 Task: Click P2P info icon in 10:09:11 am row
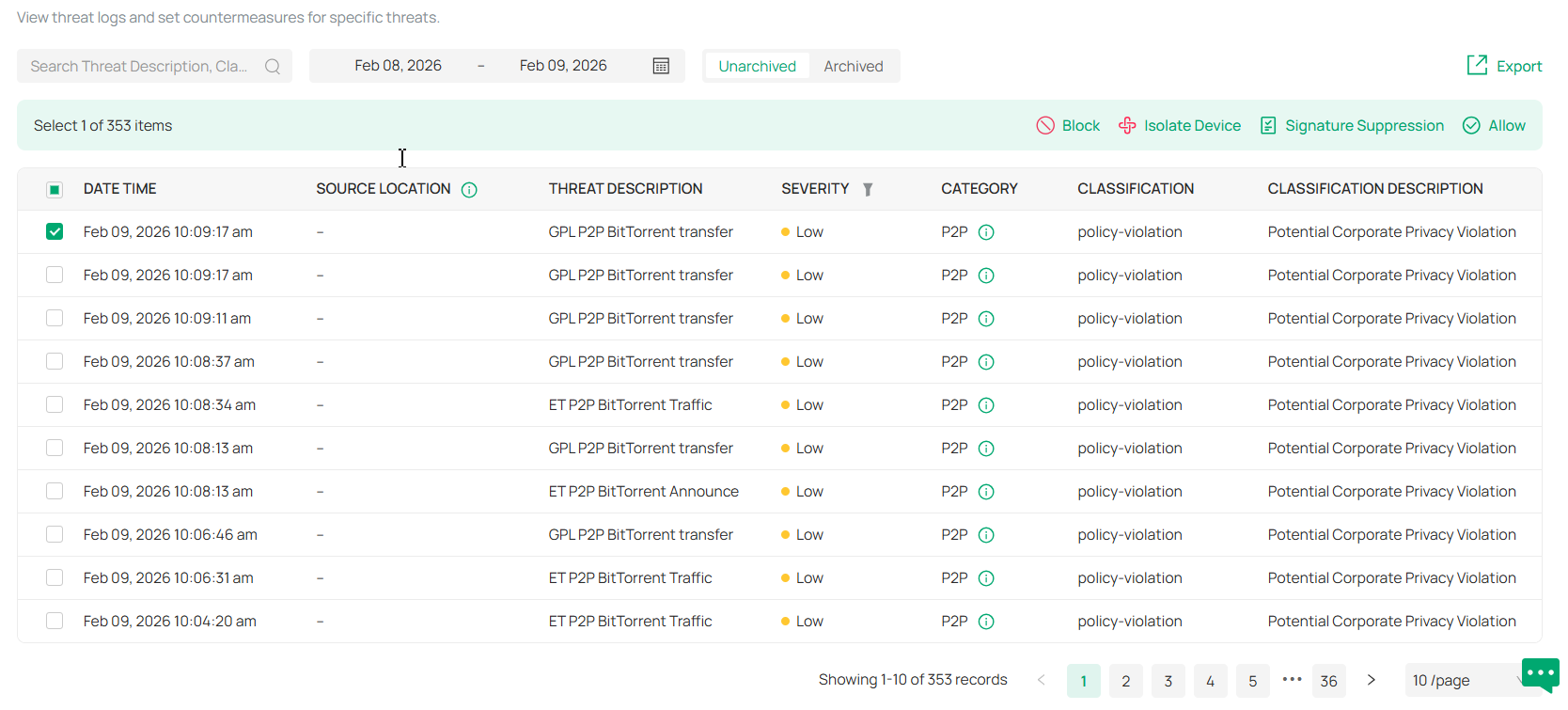point(986,319)
